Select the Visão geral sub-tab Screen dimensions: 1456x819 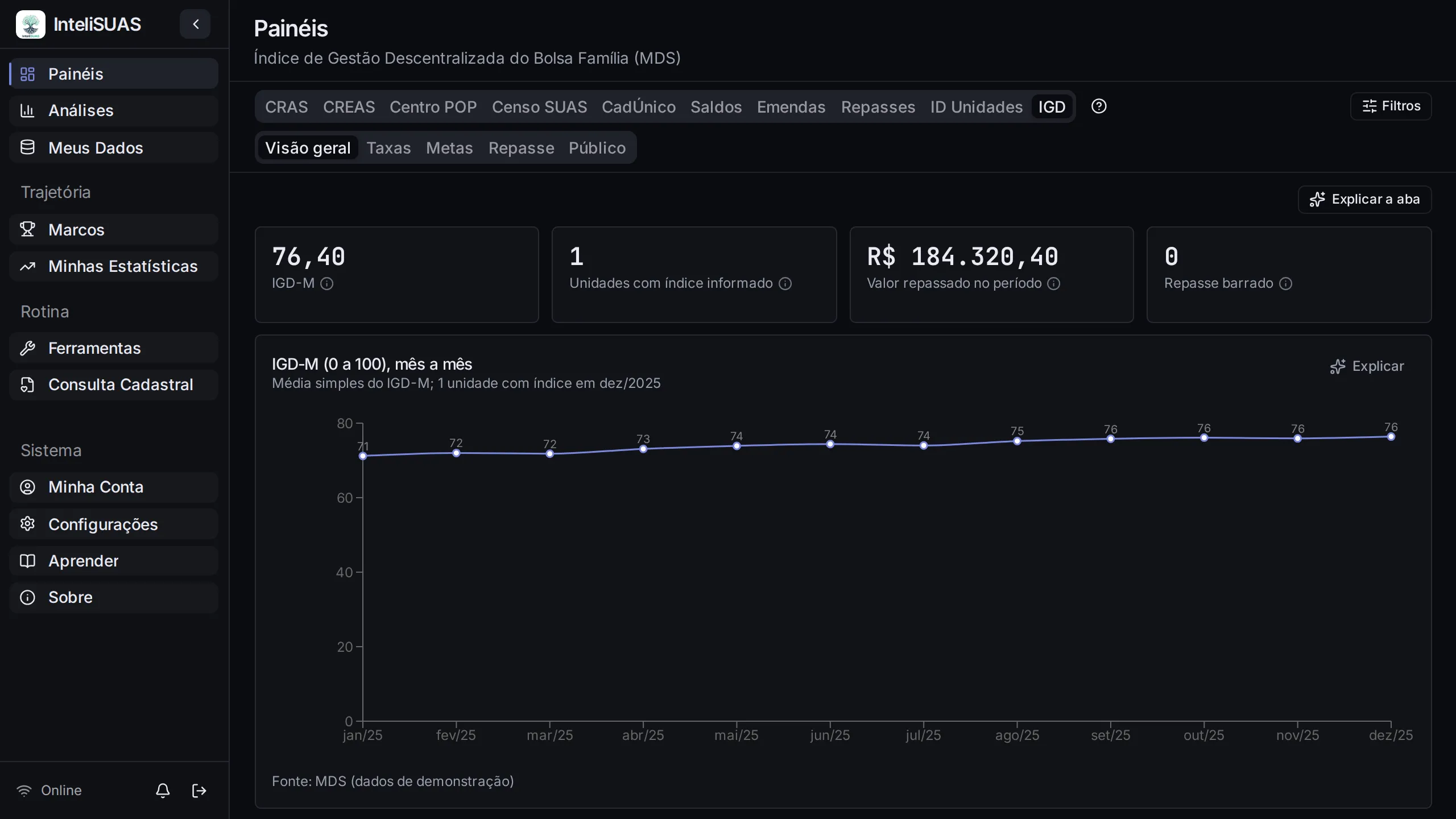click(x=308, y=148)
